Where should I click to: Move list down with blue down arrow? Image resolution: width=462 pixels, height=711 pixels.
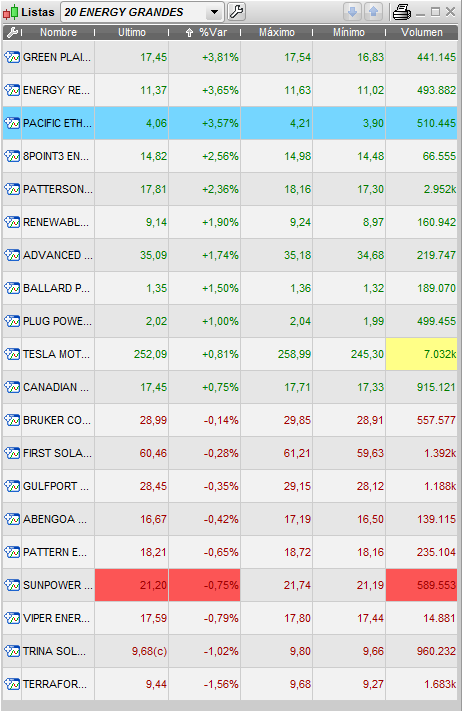(x=352, y=12)
